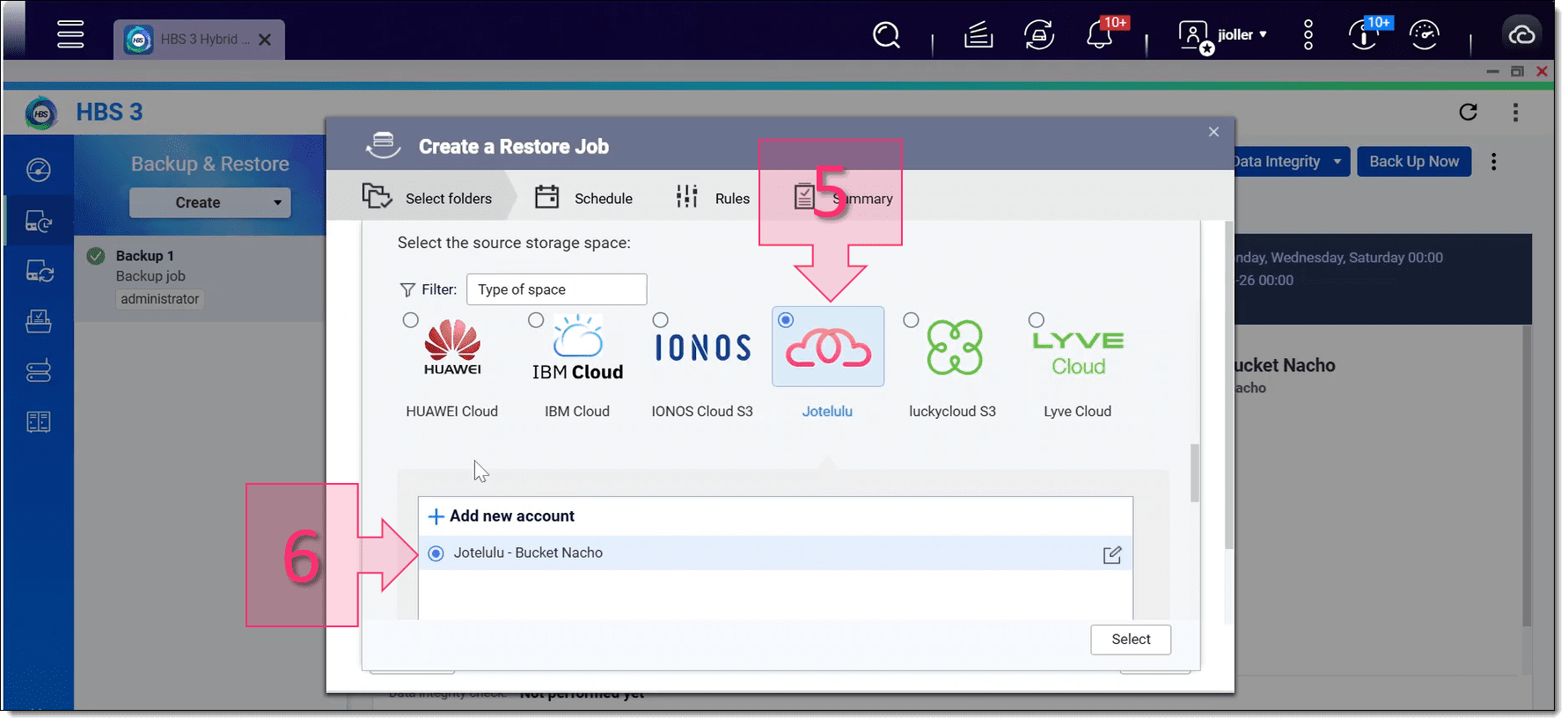Open the information icon with 10+ badge
The image size is (1568, 724).
point(1365,35)
